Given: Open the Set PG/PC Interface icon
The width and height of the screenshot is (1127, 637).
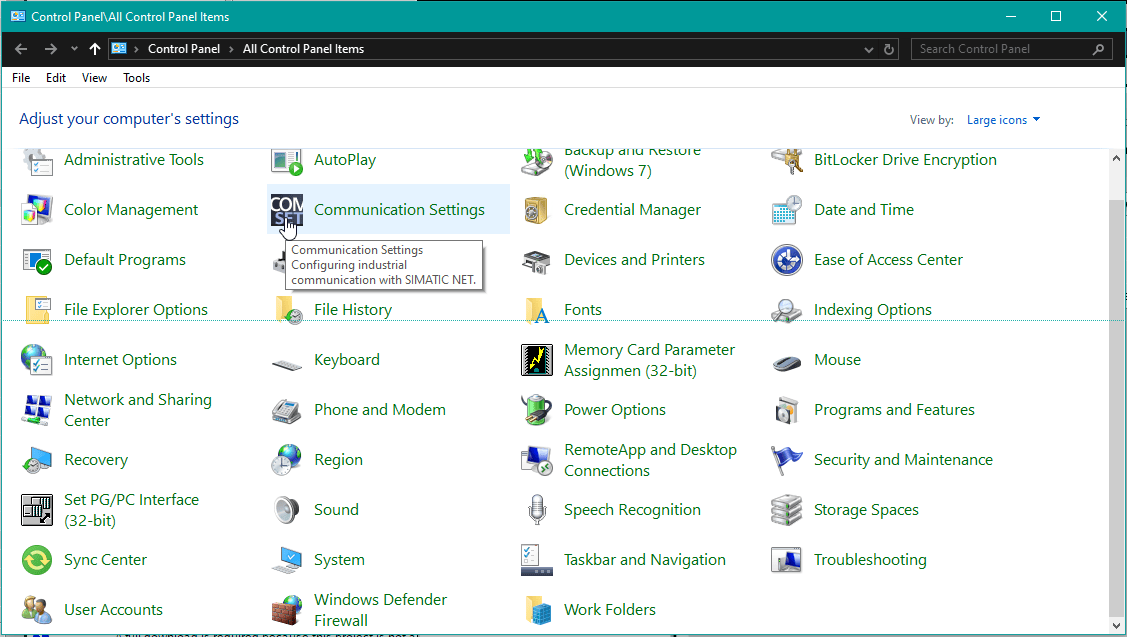Looking at the screenshot, I should pyautogui.click(x=37, y=510).
